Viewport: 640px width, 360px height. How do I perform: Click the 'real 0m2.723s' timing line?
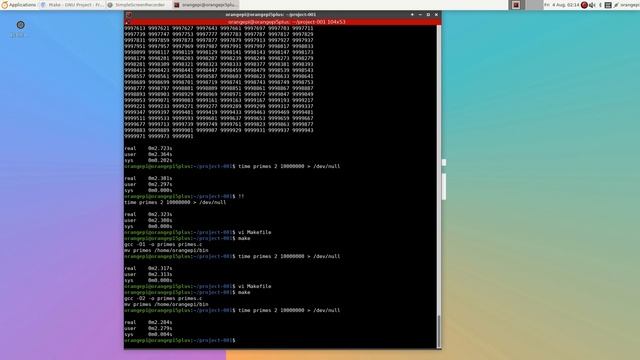pos(148,149)
